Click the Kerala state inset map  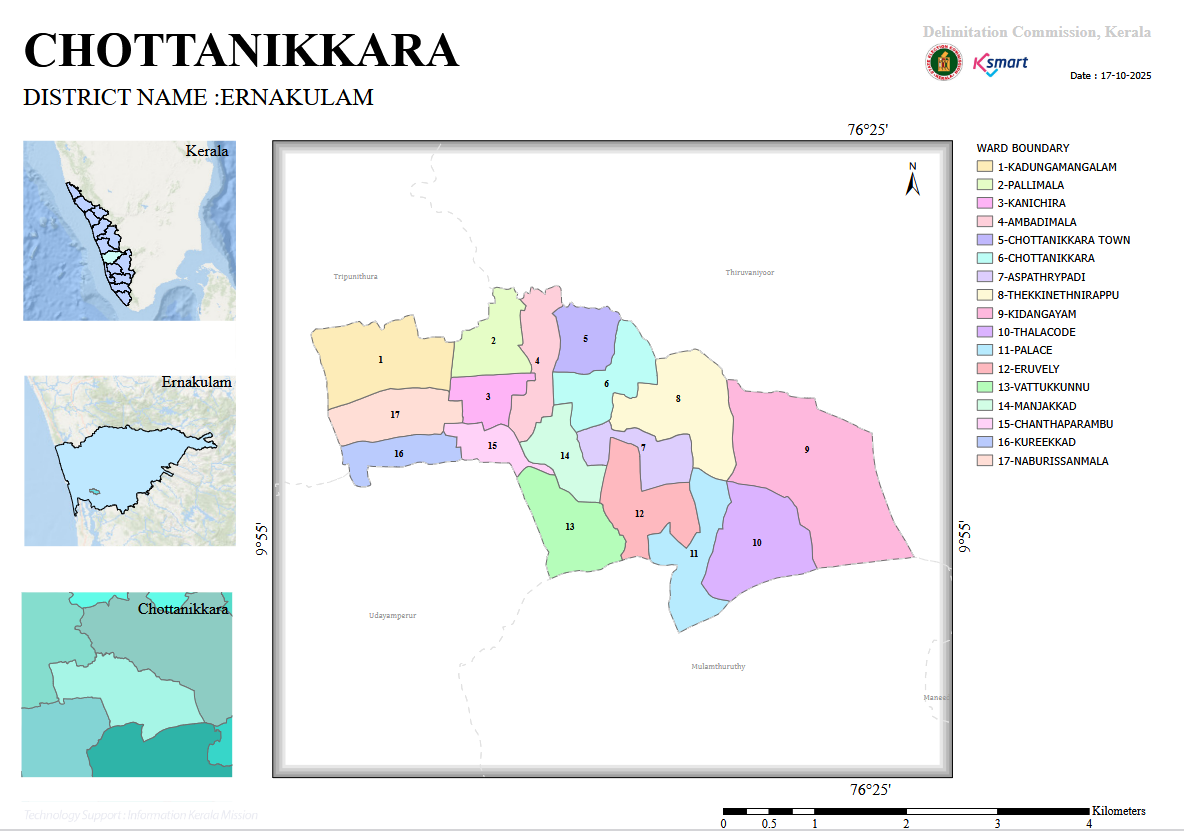coord(129,231)
